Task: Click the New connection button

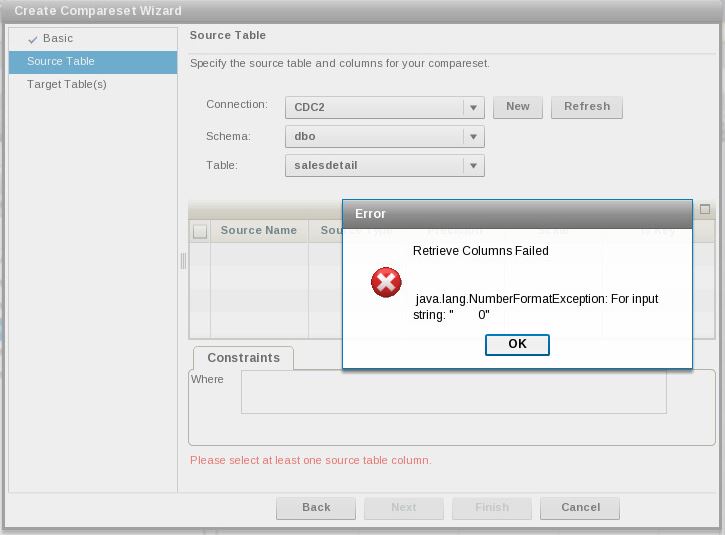Action: pyautogui.click(x=517, y=107)
